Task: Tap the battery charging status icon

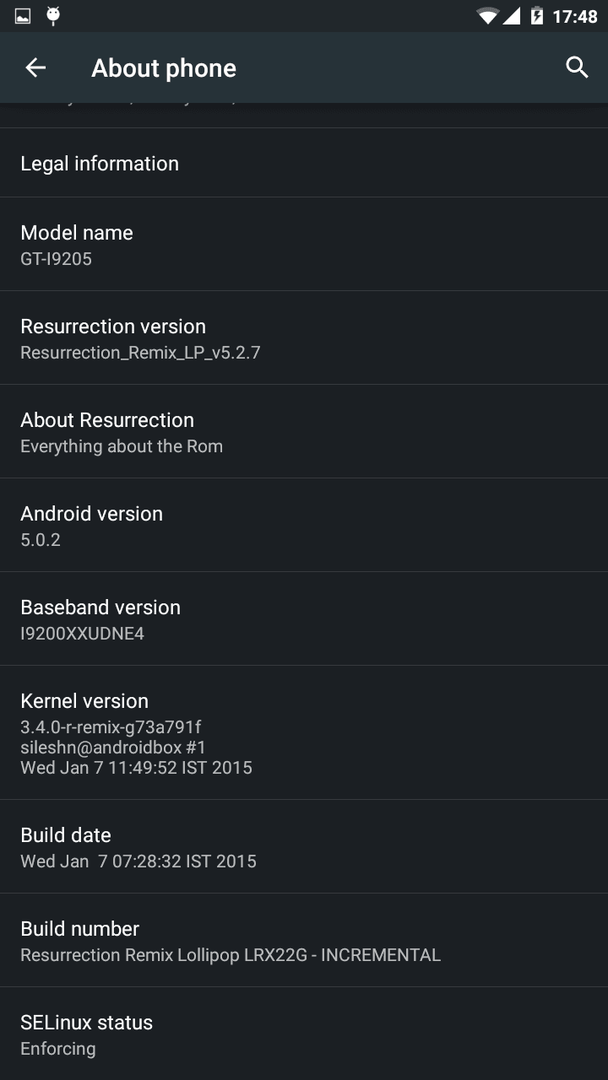Action: tap(537, 16)
